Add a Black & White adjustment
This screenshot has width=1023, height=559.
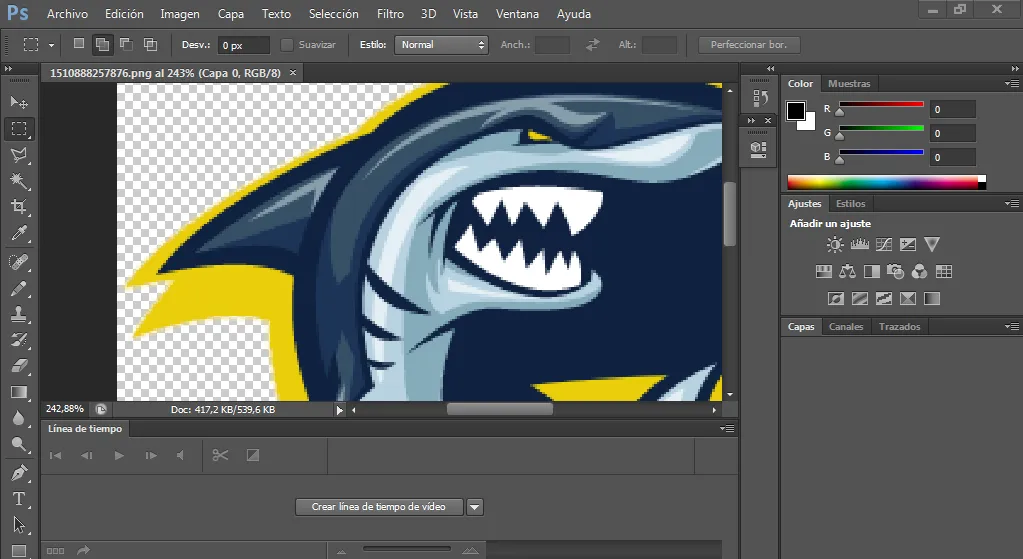click(872, 271)
